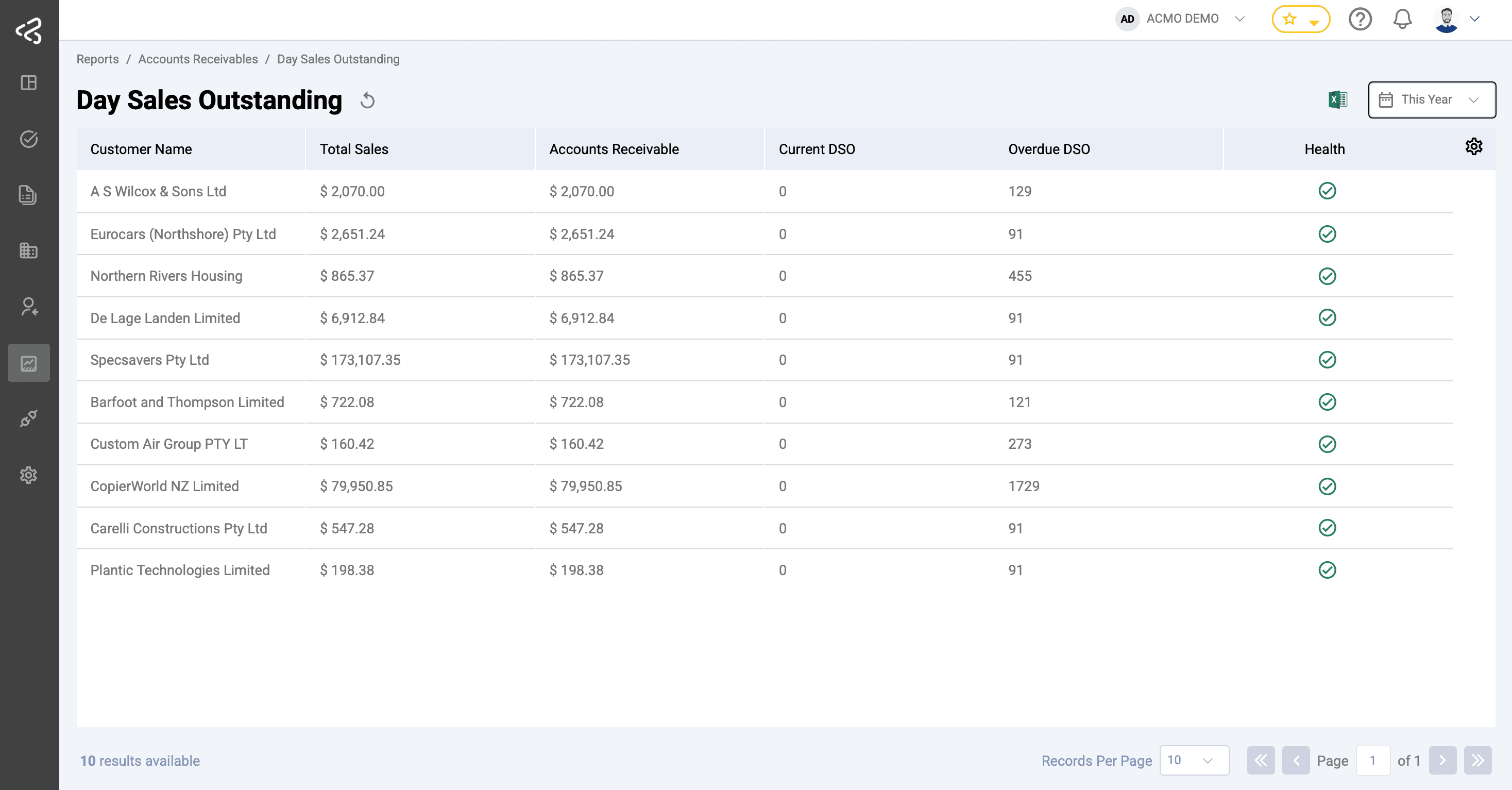Viewport: 1512px width, 790px height.
Task: Open the favorites star dropdown
Action: (1301, 19)
